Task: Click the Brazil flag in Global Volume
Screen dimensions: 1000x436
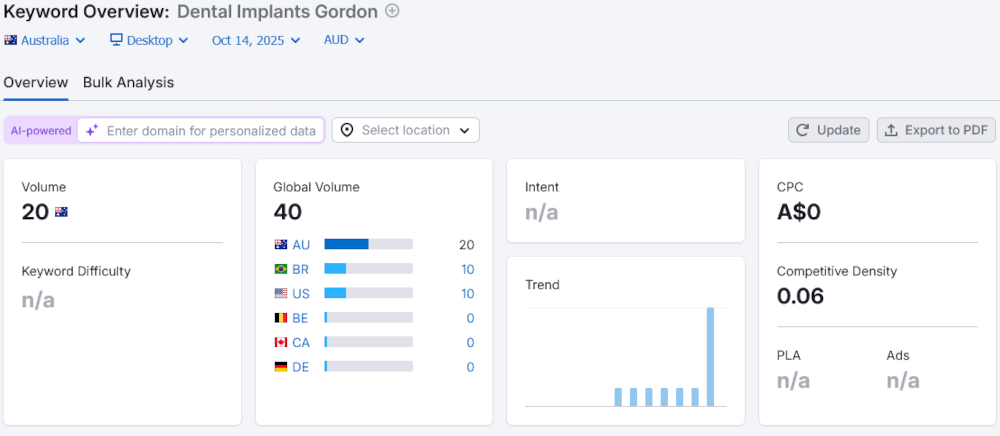Action: pyautogui.click(x=280, y=269)
